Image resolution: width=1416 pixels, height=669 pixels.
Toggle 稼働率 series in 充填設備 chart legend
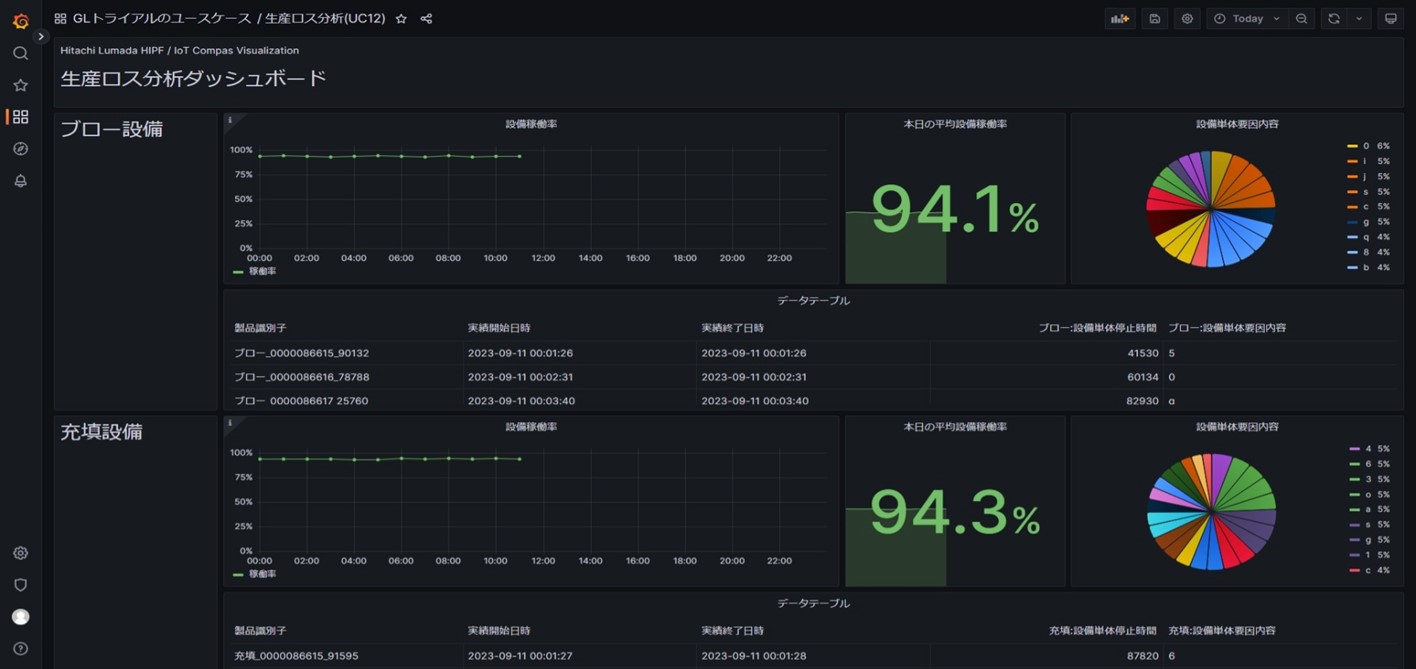pos(262,575)
